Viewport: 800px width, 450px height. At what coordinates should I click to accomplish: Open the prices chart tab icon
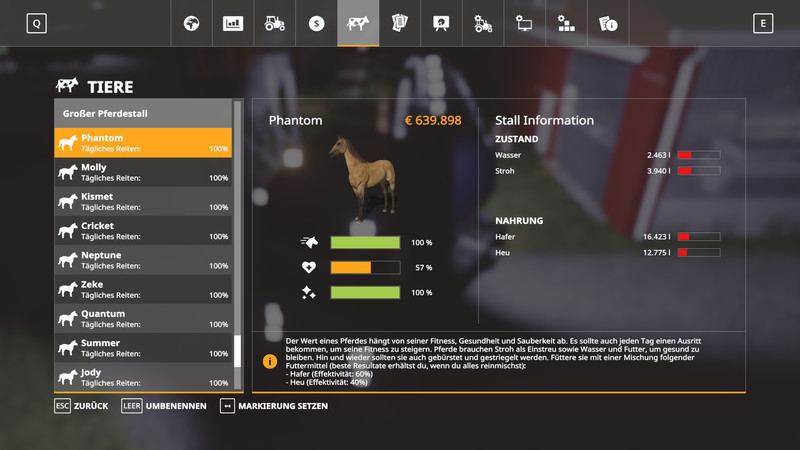coord(233,23)
